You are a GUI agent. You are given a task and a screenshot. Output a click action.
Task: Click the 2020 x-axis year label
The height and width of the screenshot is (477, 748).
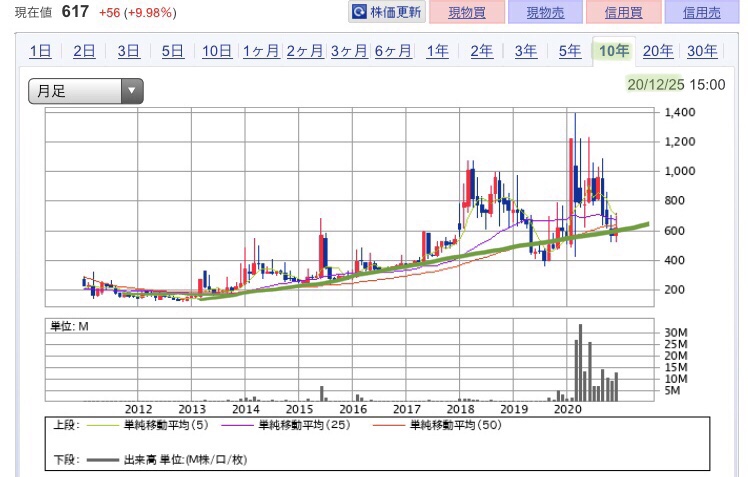[x=567, y=409]
